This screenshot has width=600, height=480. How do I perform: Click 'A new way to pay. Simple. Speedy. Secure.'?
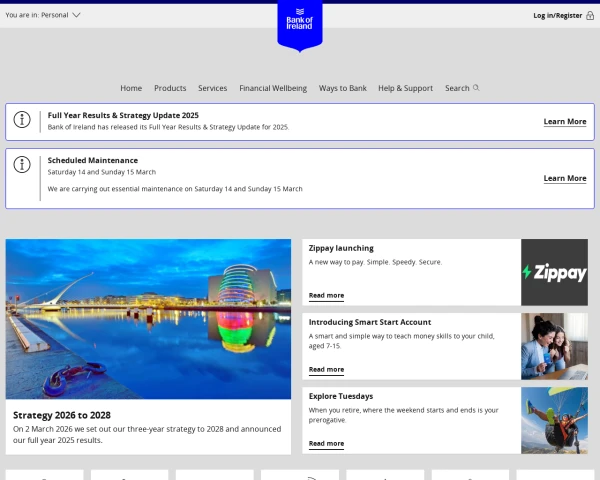(375, 262)
